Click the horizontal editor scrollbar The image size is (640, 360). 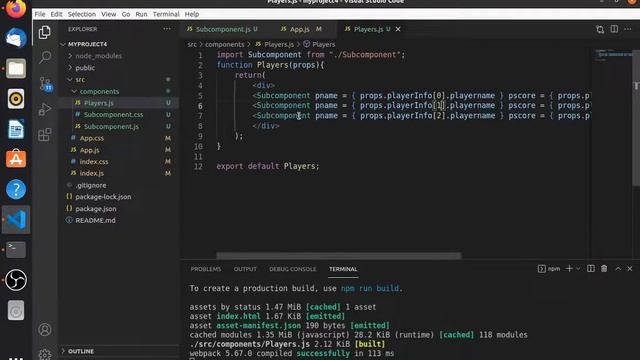click(338, 256)
